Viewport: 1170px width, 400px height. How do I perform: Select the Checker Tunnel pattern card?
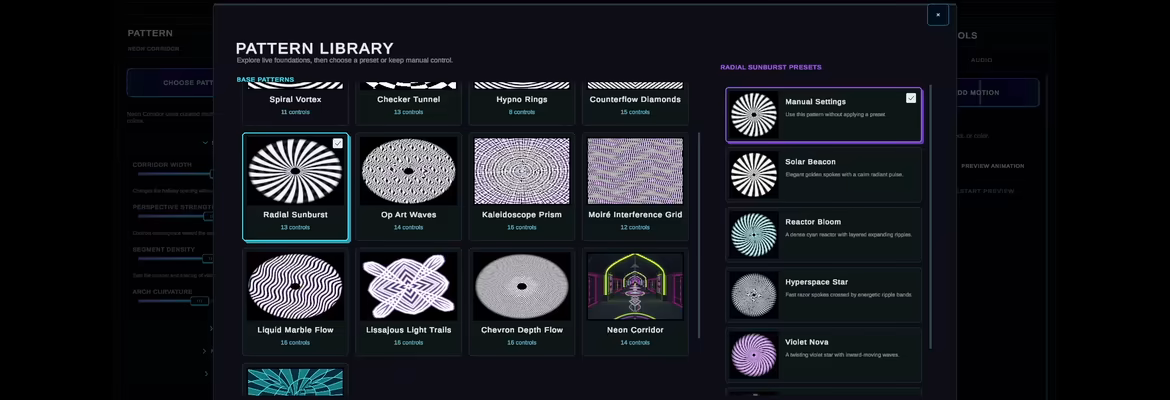click(408, 103)
